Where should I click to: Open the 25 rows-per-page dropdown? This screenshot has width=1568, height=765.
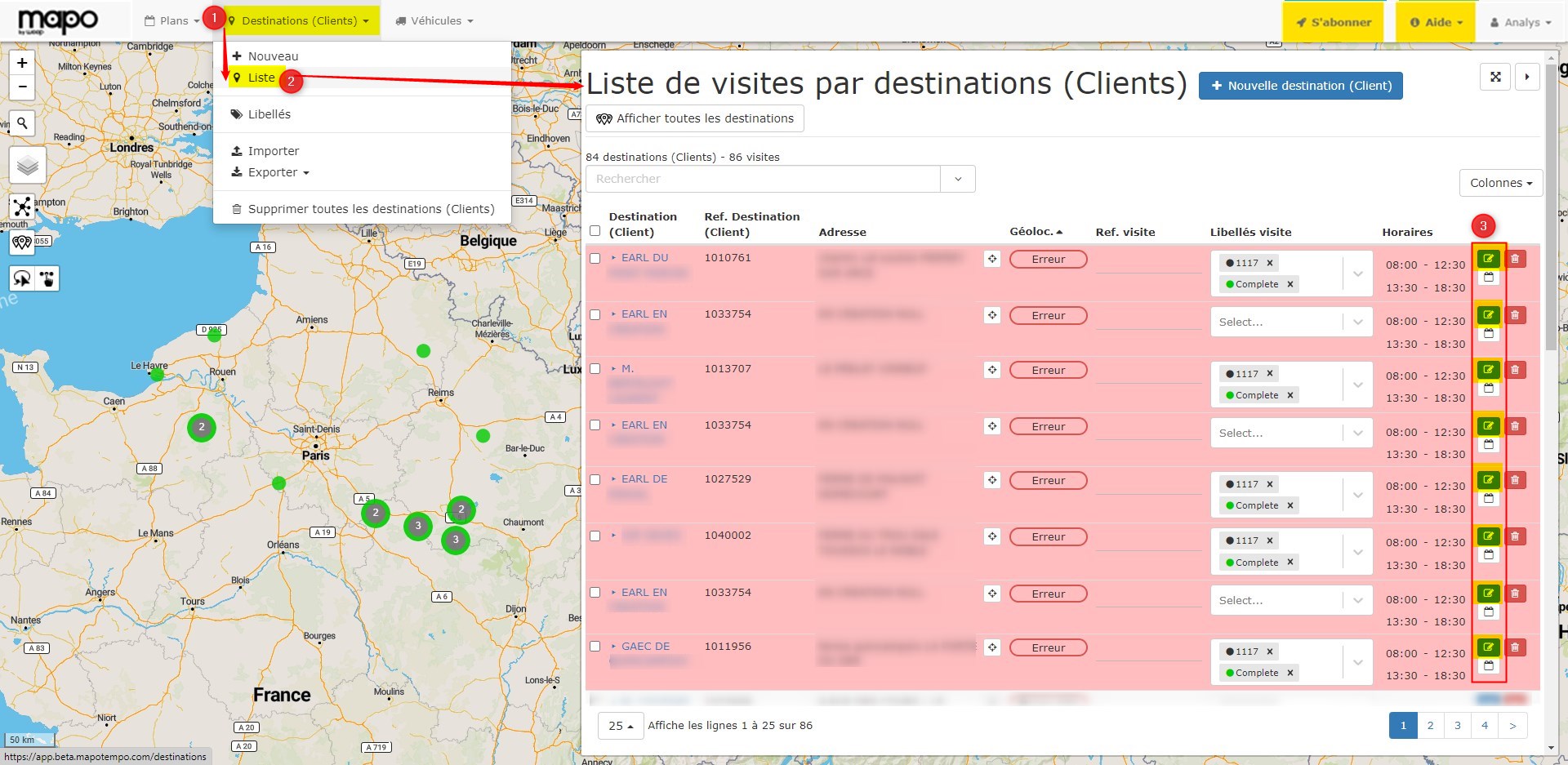coord(621,725)
